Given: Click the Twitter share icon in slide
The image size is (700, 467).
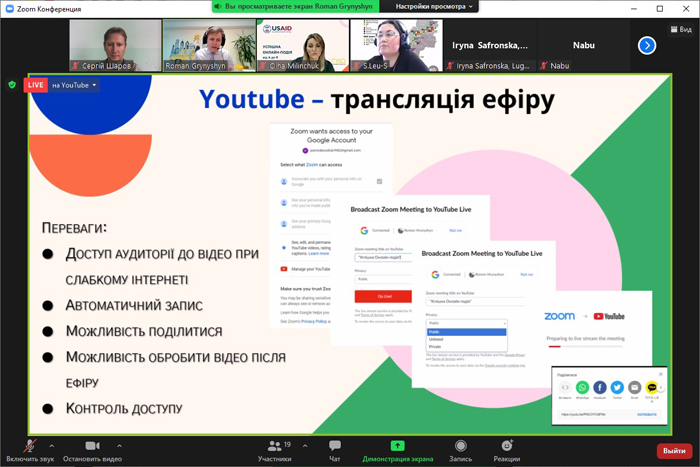Looking at the screenshot, I should click(x=617, y=388).
